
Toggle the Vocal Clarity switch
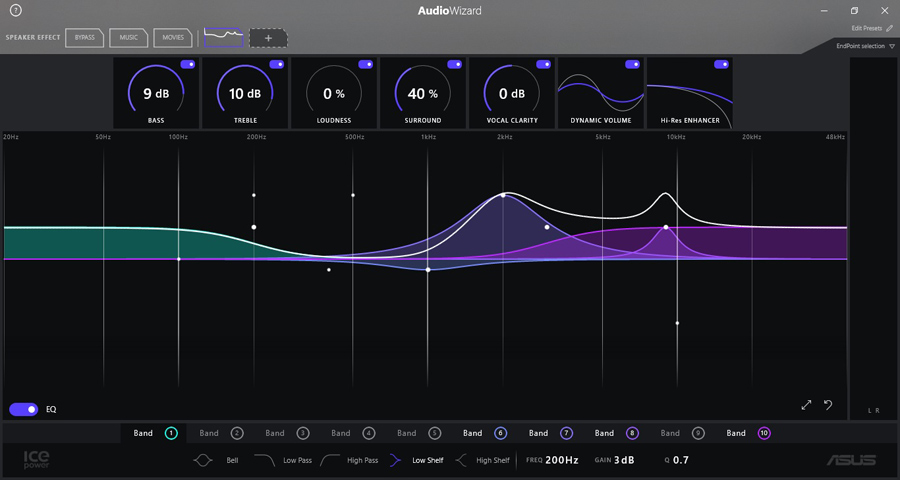pos(544,64)
